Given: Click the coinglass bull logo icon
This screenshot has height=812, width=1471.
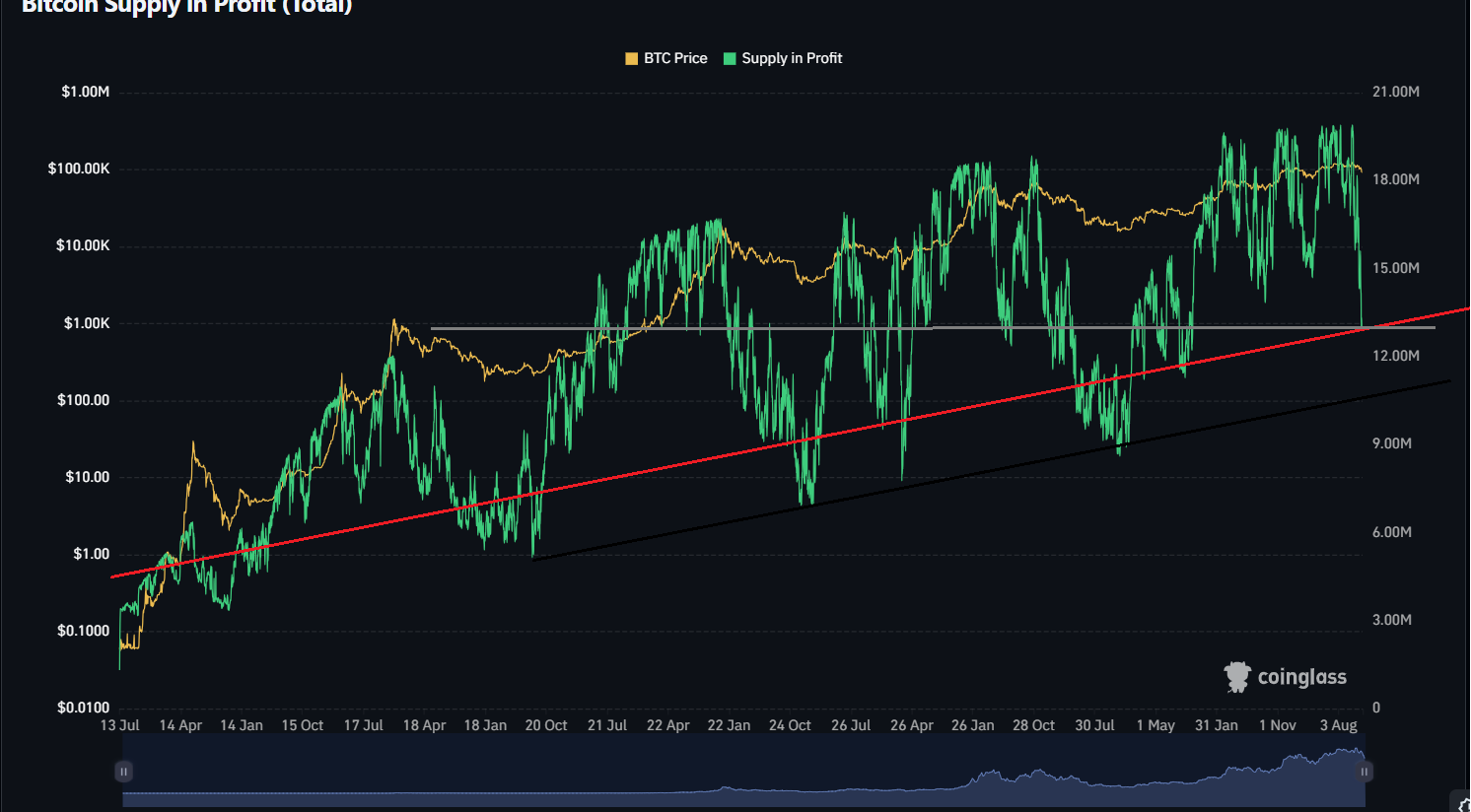Looking at the screenshot, I should click(x=1236, y=677).
